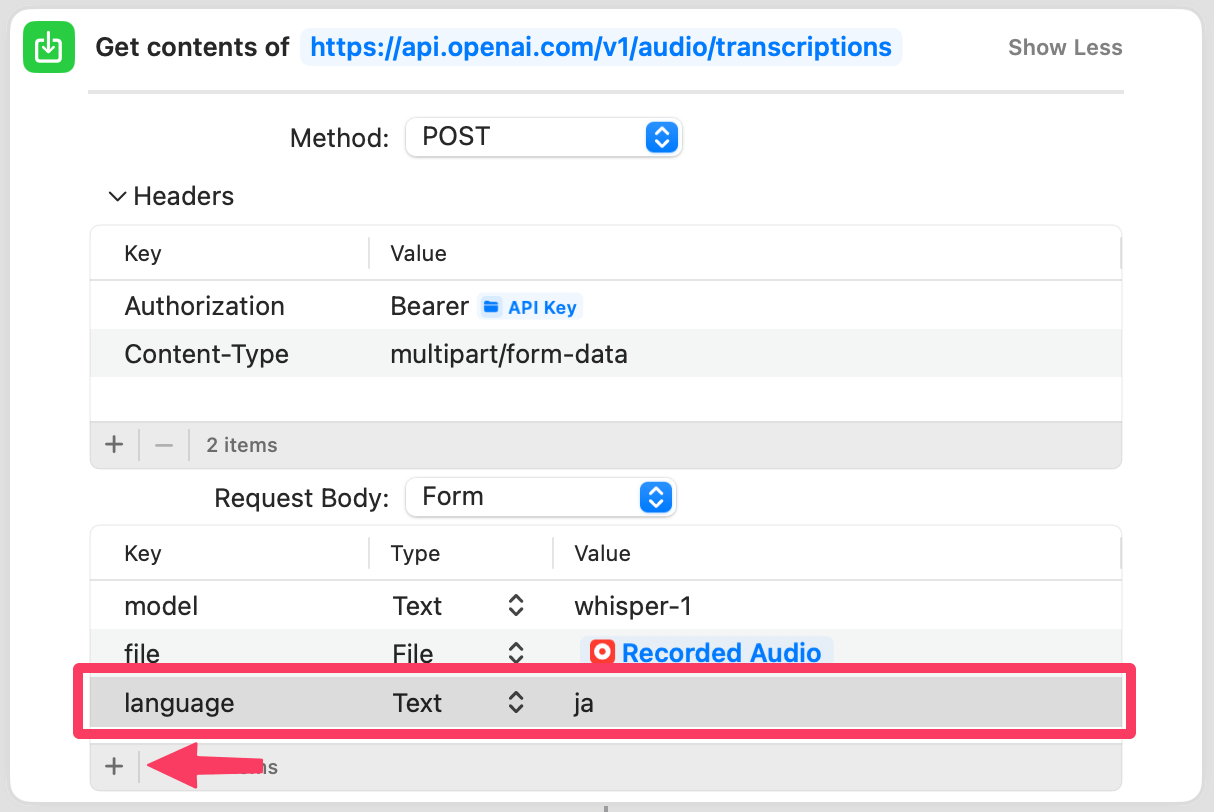Click Show Less button
Viewport: 1214px width, 812px height.
1064,47
